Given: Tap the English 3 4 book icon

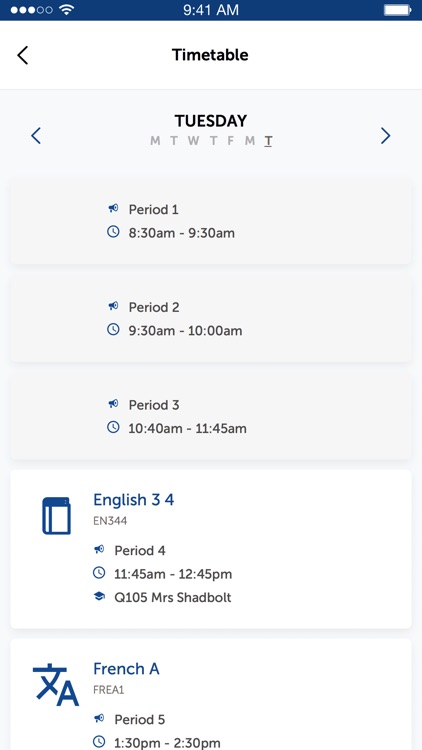Looking at the screenshot, I should pyautogui.click(x=56, y=516).
